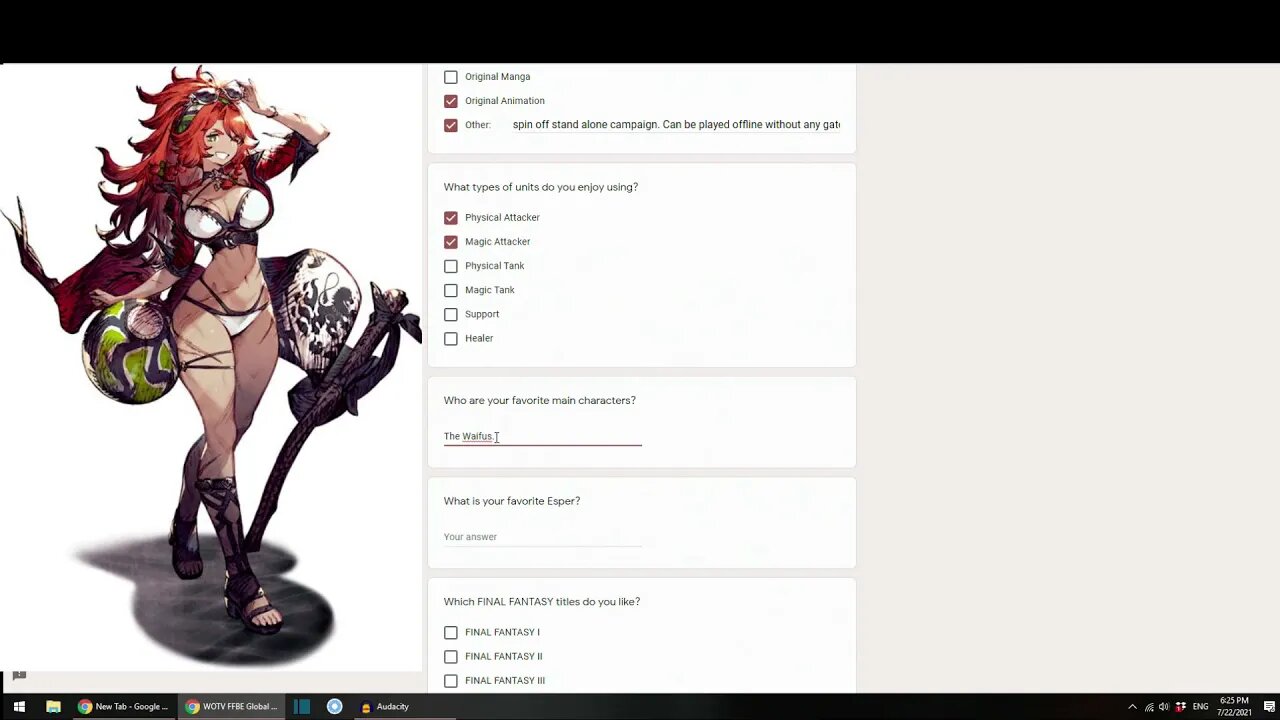Open the teal app icon on the taskbar

[x=302, y=706]
